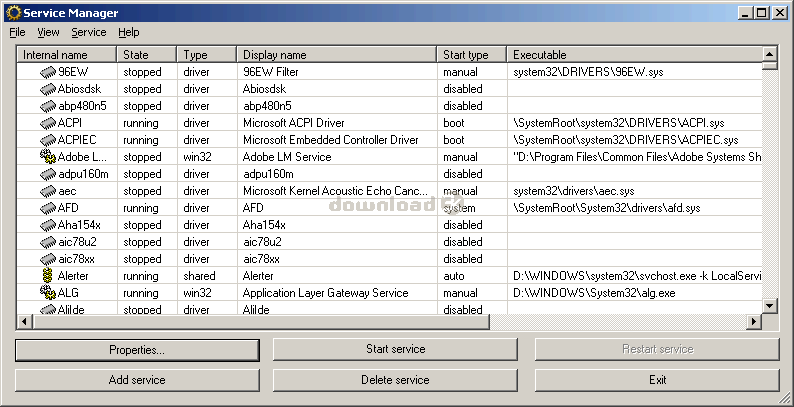Click the Alerter service gear icon
This screenshot has width=794, height=407.
[x=47, y=276]
